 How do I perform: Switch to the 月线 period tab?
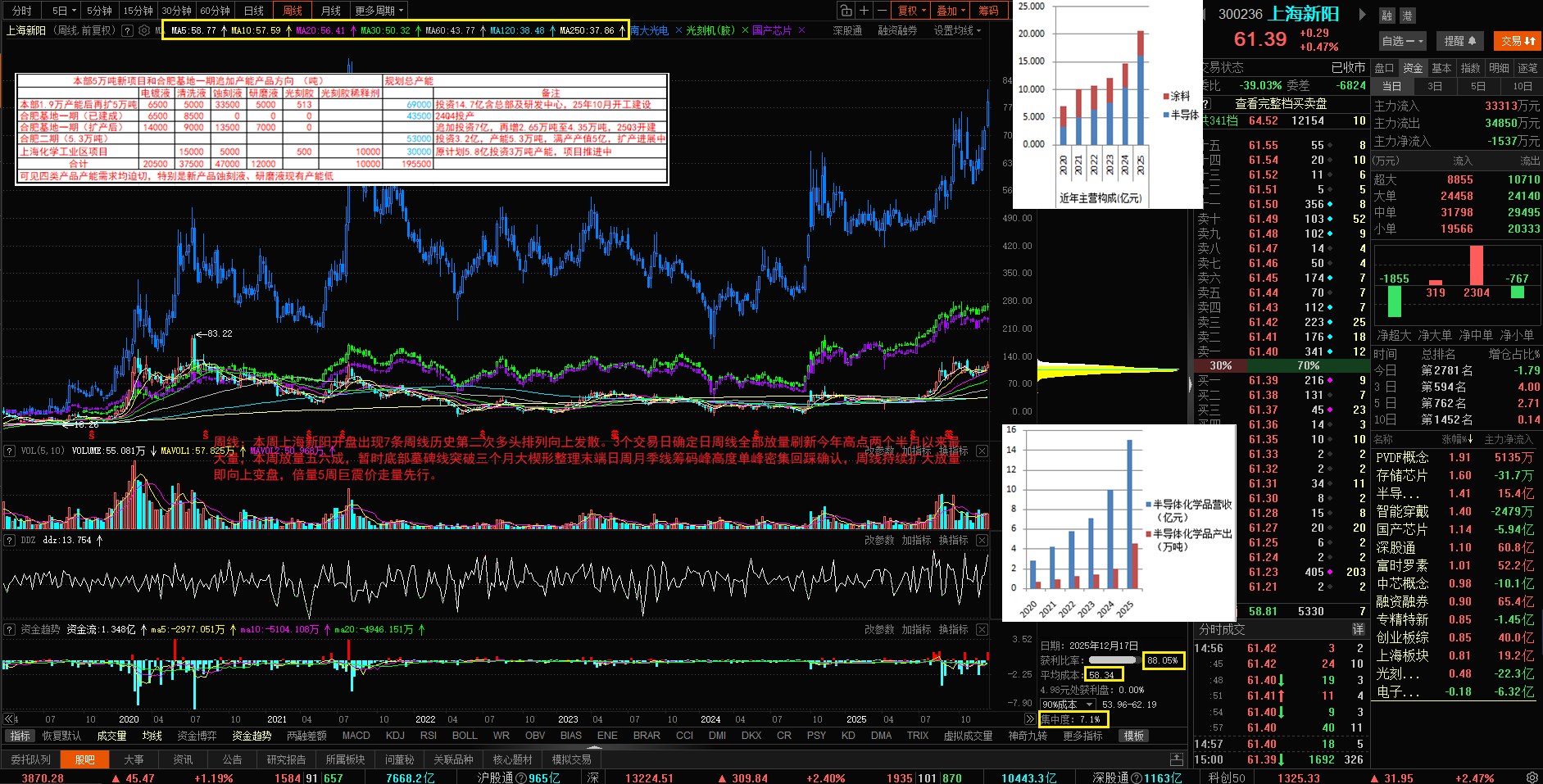[x=330, y=11]
